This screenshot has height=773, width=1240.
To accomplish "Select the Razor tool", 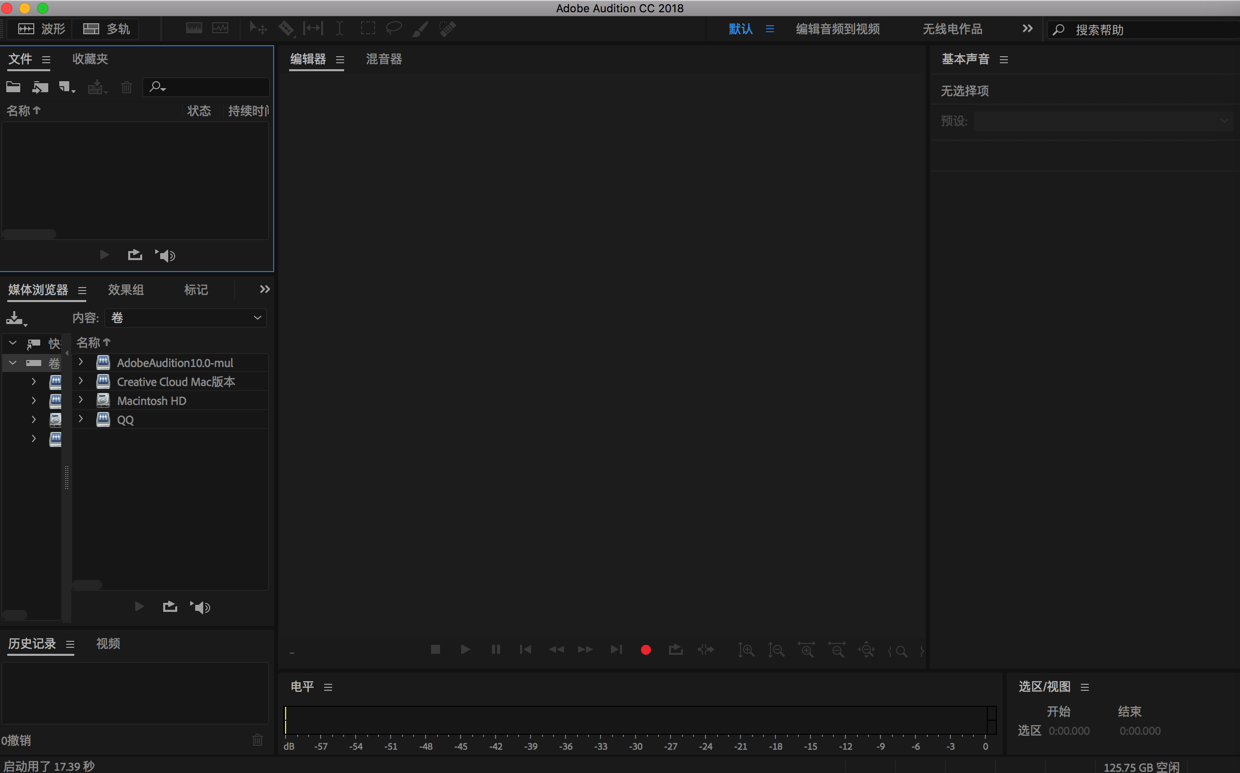I will point(286,29).
